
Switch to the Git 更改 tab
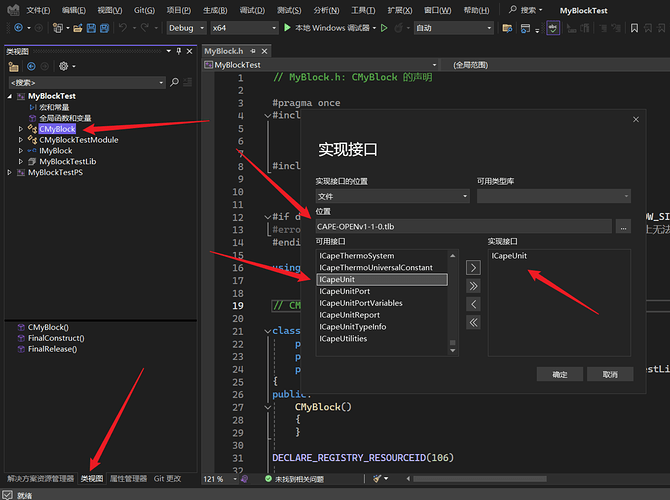(x=167, y=479)
